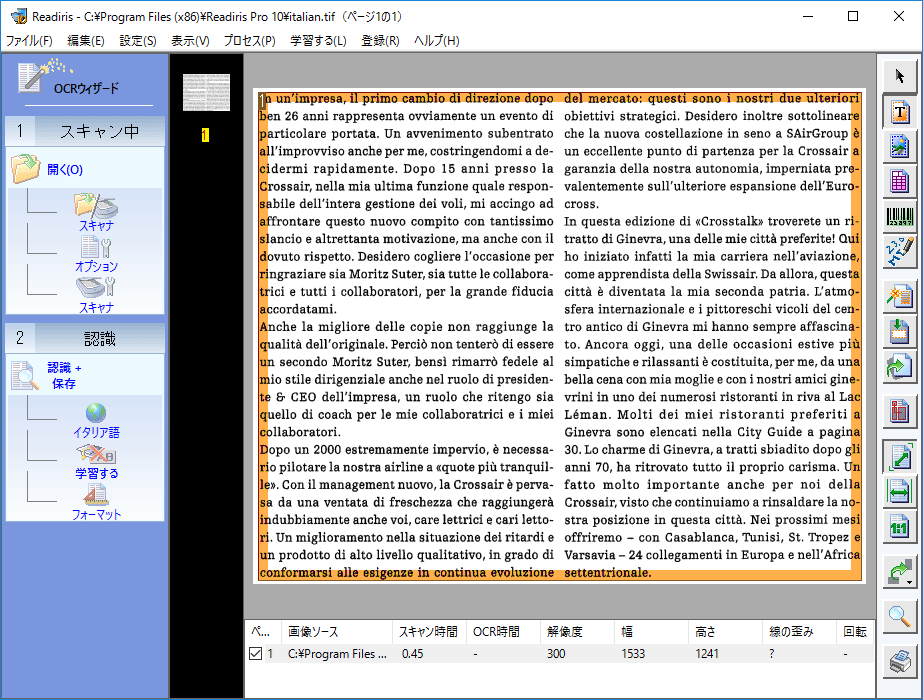Click the 解像度 column header
The height and width of the screenshot is (700, 923).
[577, 632]
